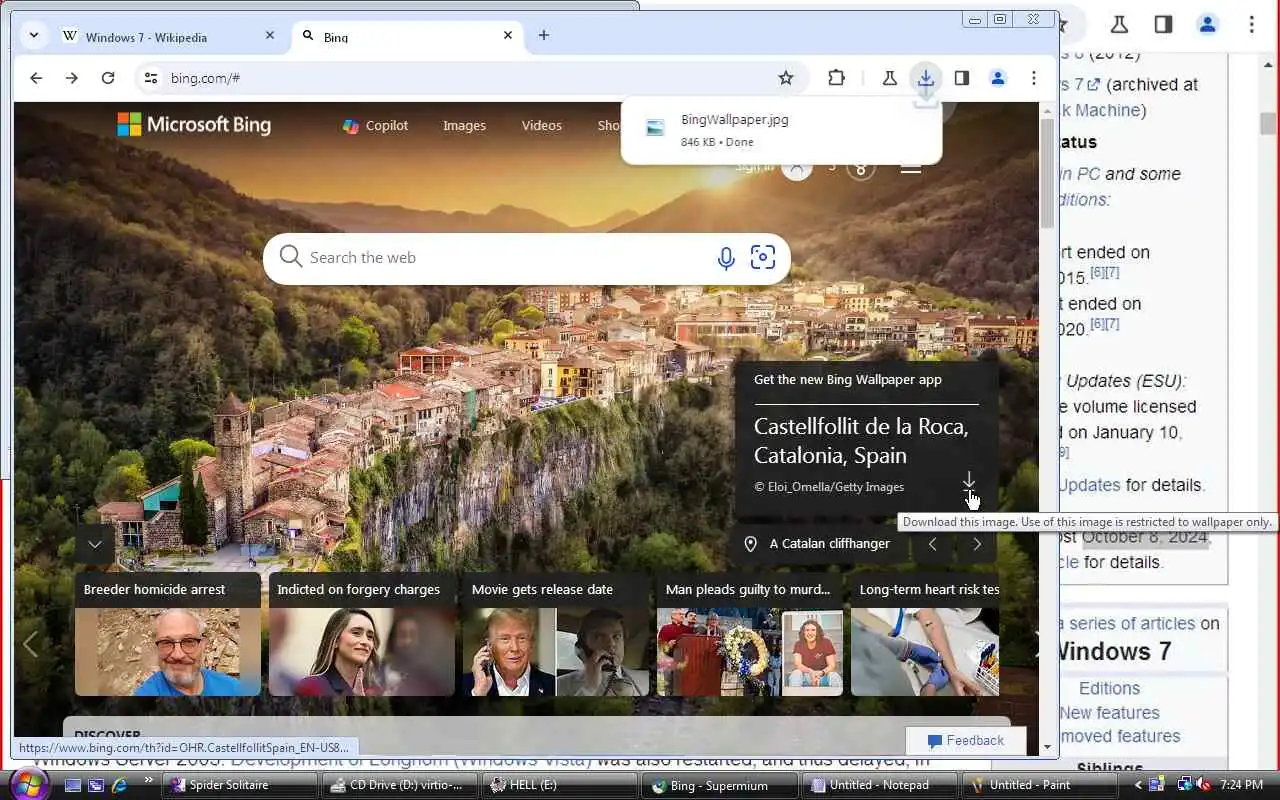Screen dimensions: 1280x800
Task: Open three-dot menu in background Wikipedia window
Action: click(1251, 24)
